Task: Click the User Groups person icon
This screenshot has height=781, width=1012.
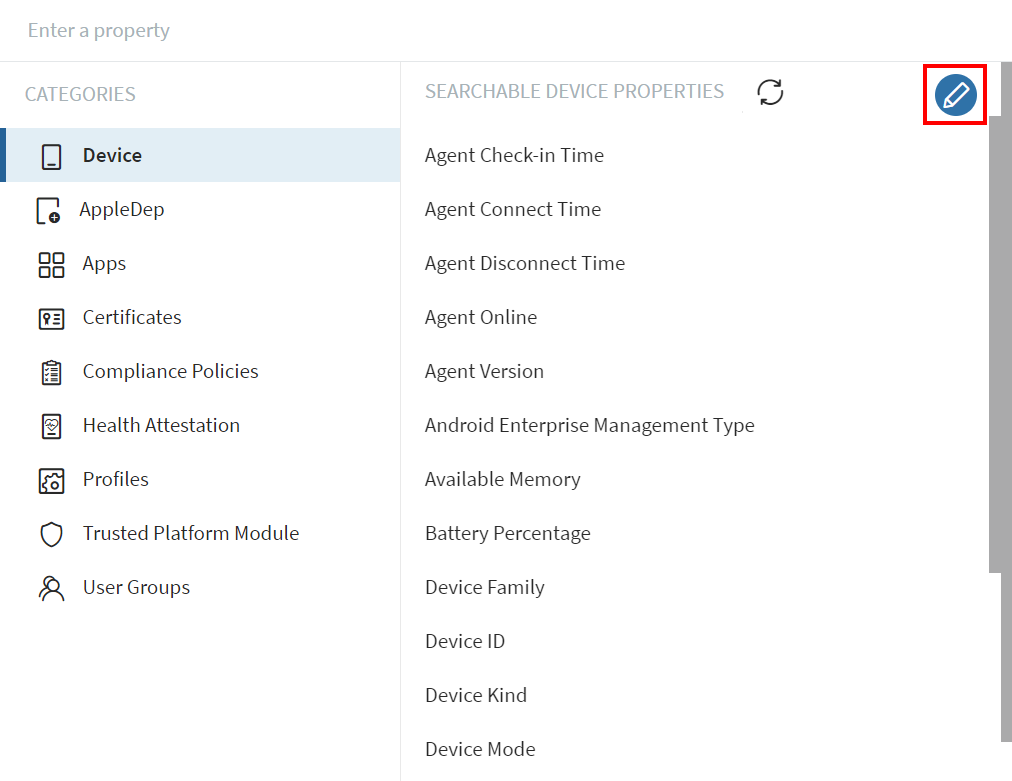Action: (x=51, y=588)
